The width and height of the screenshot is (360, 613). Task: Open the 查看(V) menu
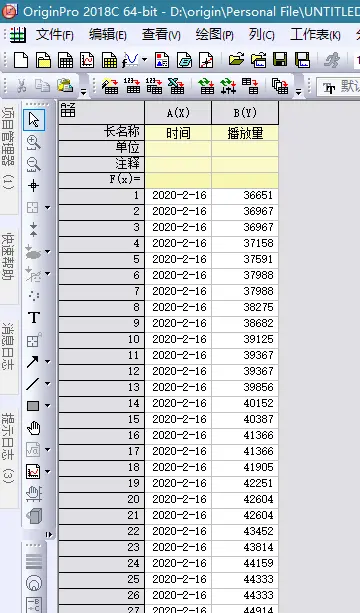pyautogui.click(x=161, y=35)
